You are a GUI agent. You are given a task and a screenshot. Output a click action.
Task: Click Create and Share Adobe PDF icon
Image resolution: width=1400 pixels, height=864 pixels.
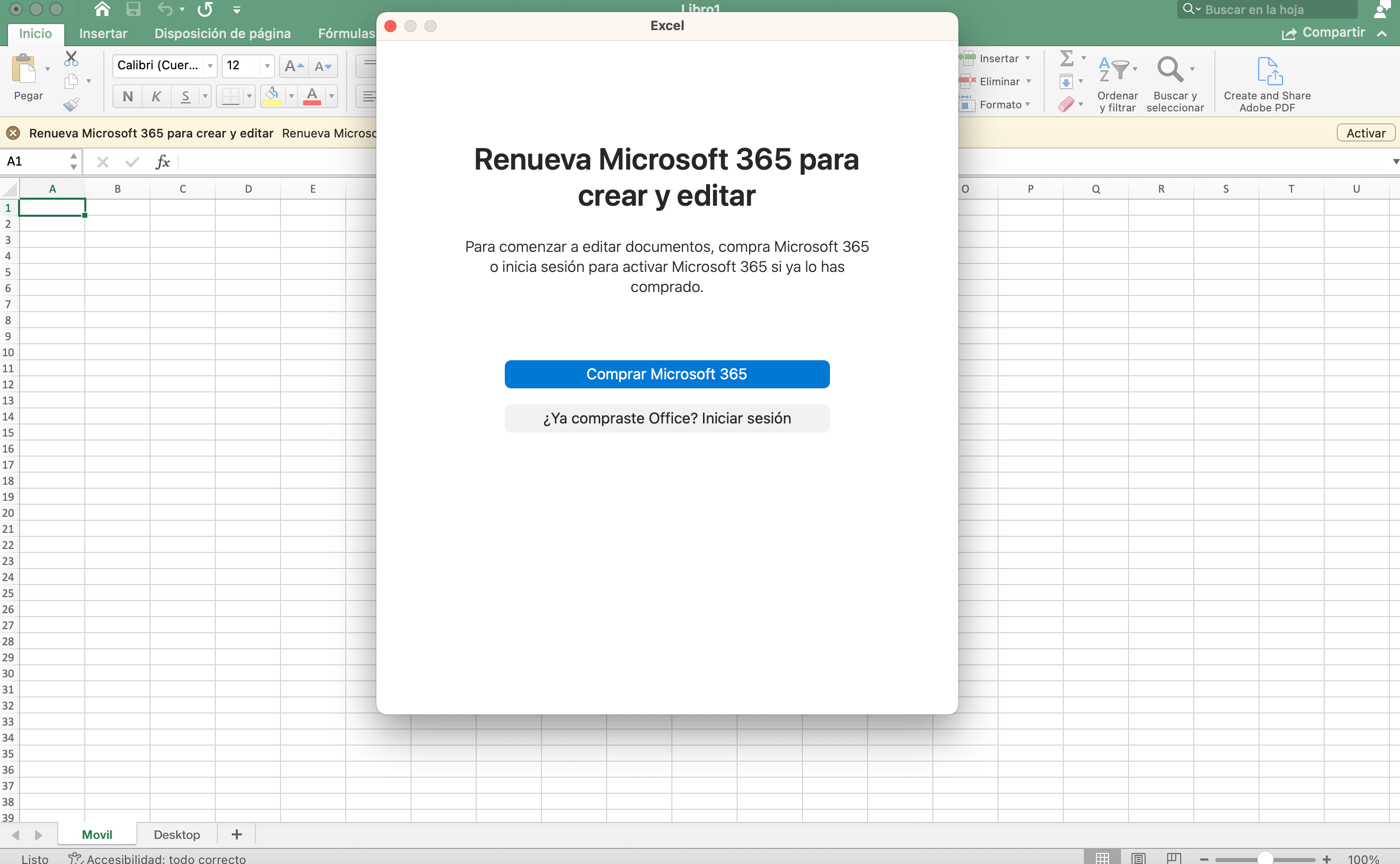[x=1269, y=71]
